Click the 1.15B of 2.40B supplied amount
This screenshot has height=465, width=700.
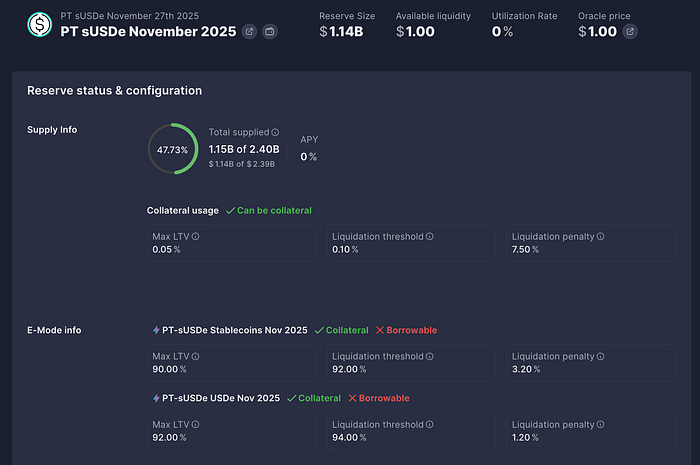[x=243, y=149]
